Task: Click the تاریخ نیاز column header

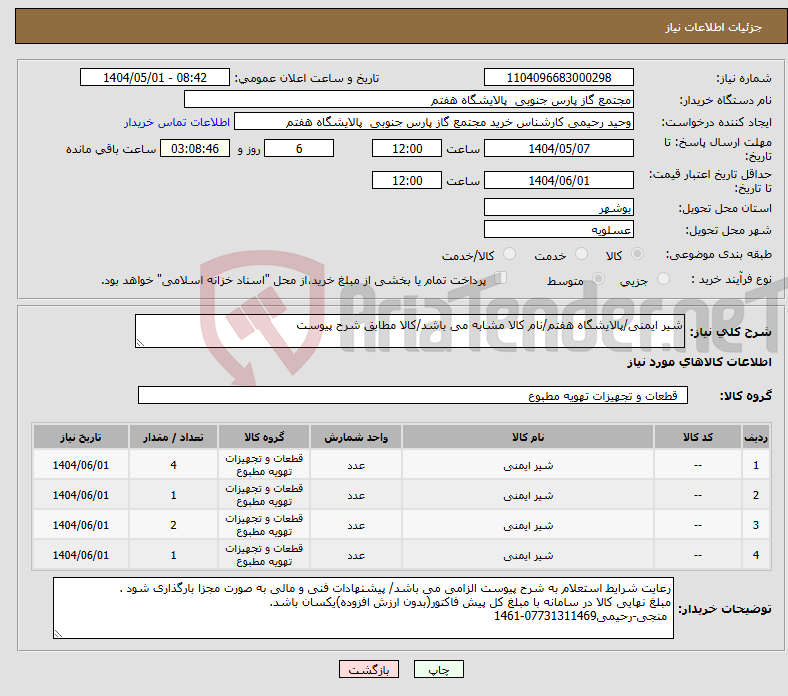Action: tap(81, 438)
